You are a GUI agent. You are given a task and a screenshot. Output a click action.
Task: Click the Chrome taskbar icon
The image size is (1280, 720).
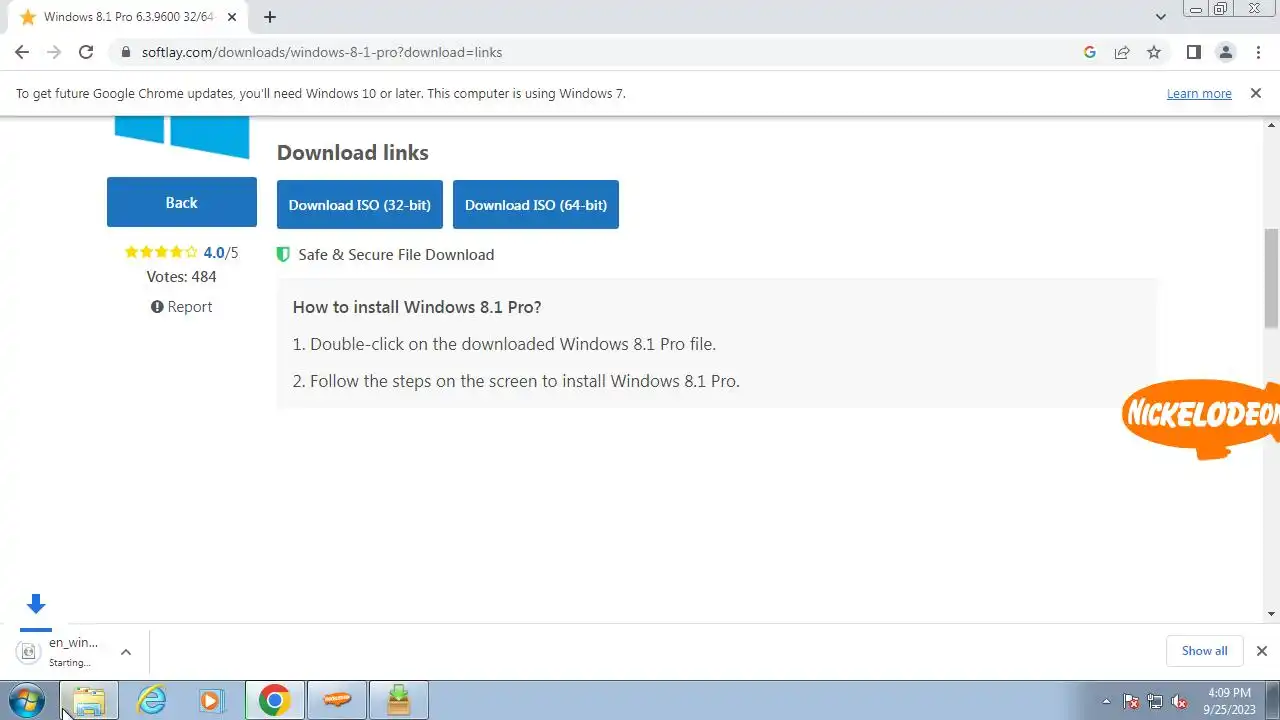pos(274,700)
